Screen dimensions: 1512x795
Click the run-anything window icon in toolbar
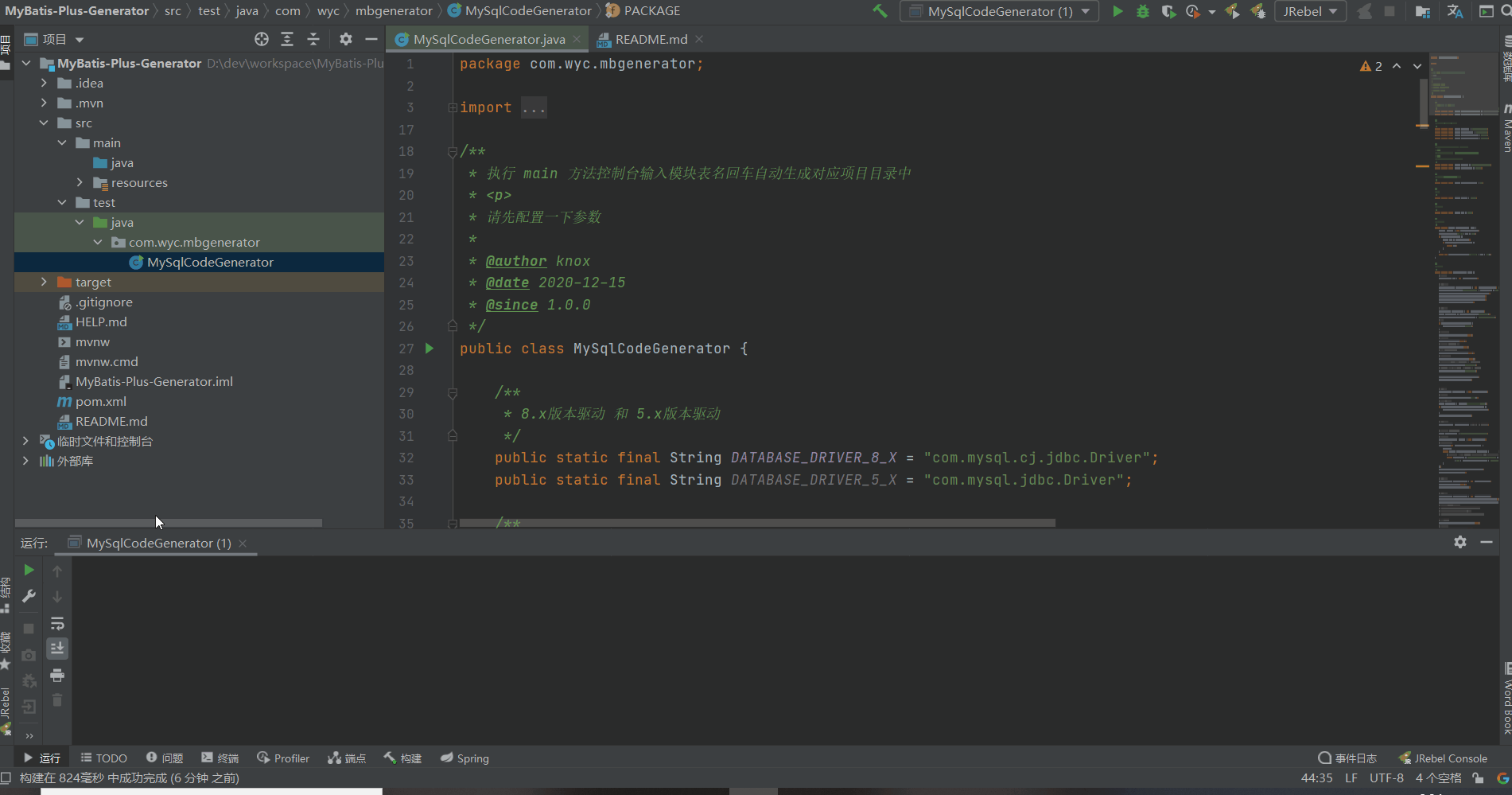(1485, 11)
